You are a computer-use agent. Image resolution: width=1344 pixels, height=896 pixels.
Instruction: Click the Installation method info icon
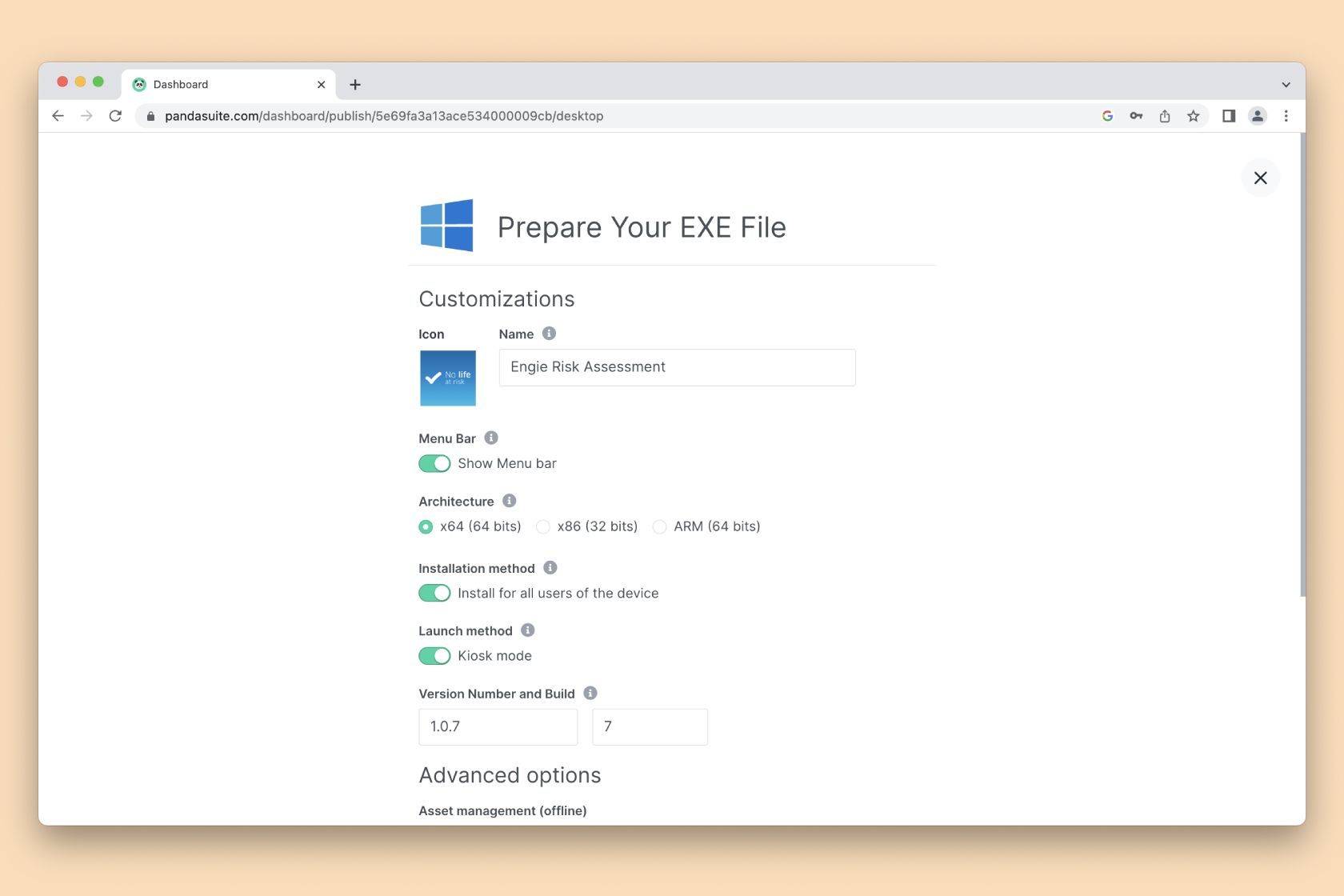click(550, 568)
